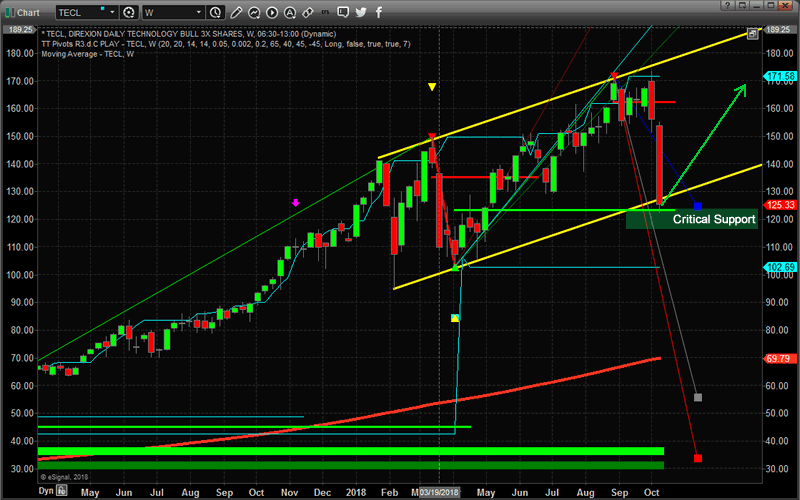
Task: Click the yellow down triangle marker
Action: pyautogui.click(x=432, y=87)
